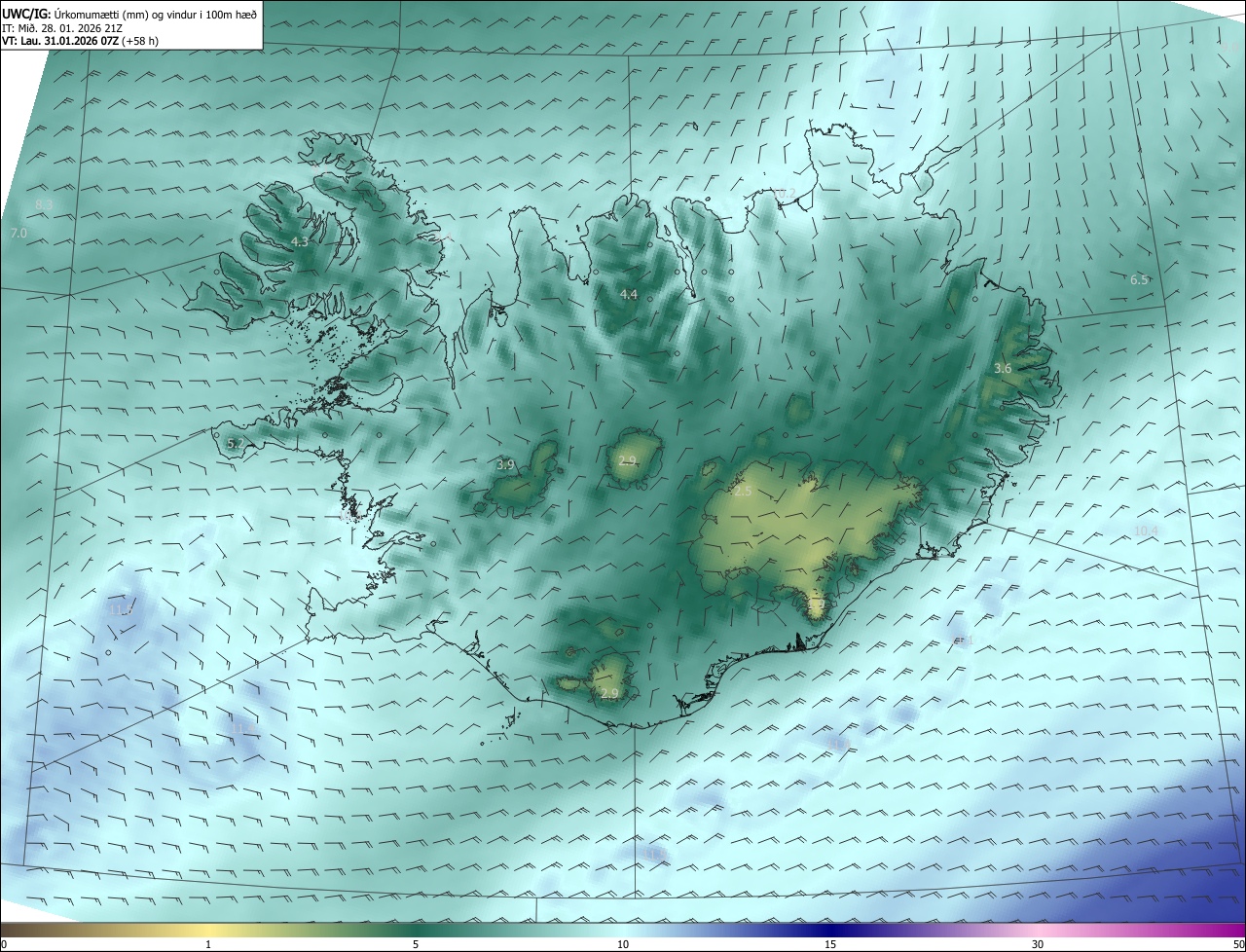Click the 'IT: Mið. 28. 01. 2026 21Z' line
This screenshot has width=1246, height=952.
(62, 27)
